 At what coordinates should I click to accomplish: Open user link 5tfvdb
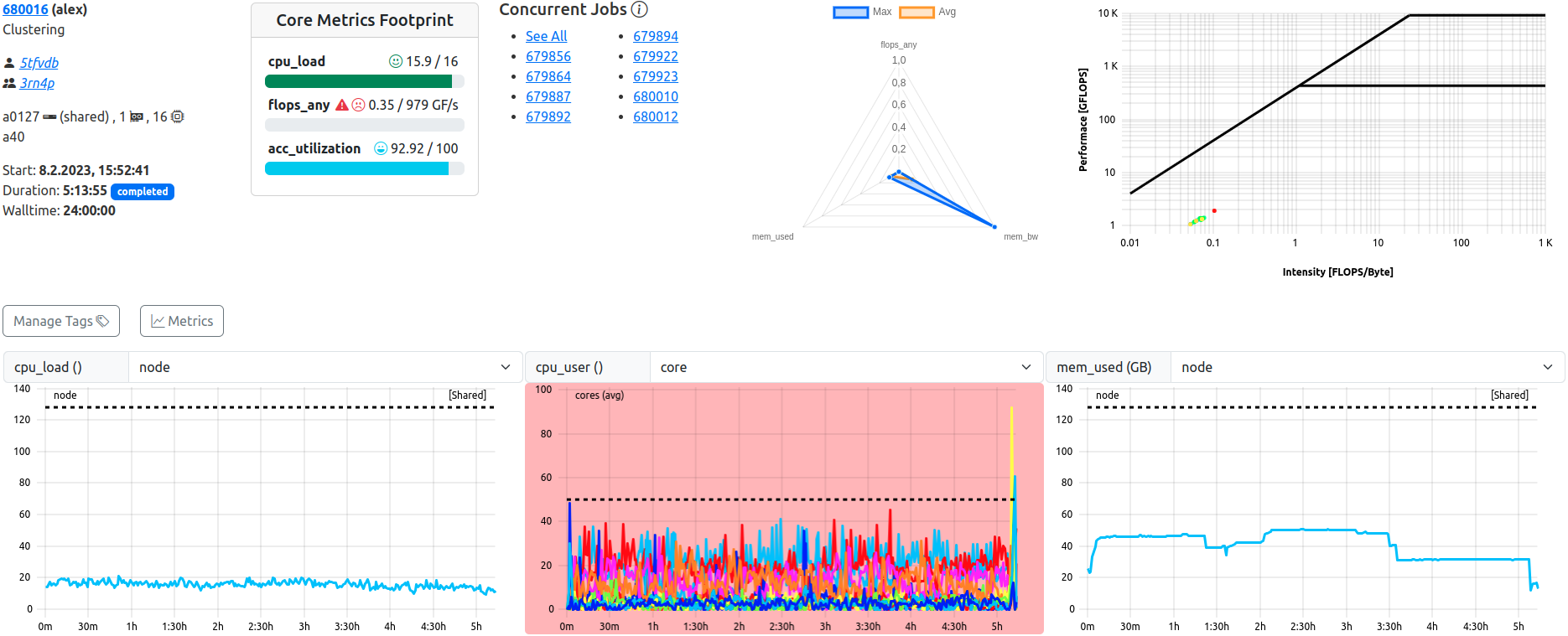(x=39, y=63)
